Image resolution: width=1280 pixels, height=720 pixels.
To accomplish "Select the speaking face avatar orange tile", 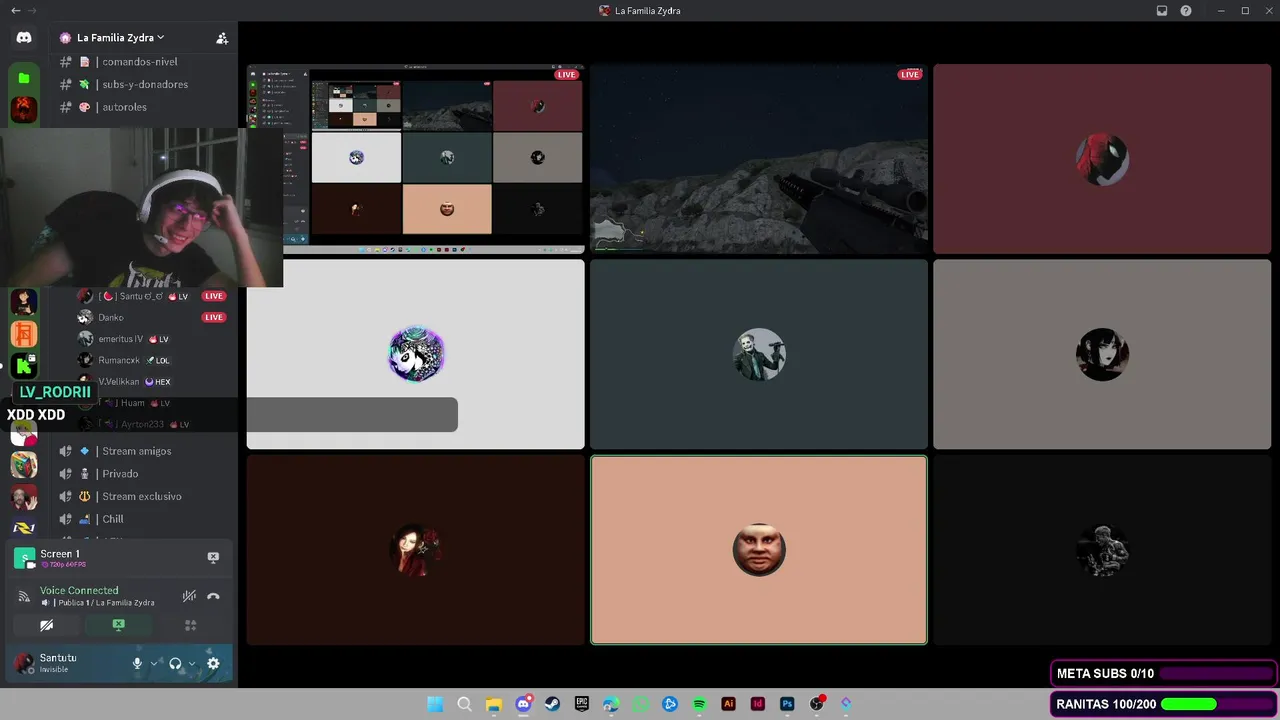I will coord(759,550).
